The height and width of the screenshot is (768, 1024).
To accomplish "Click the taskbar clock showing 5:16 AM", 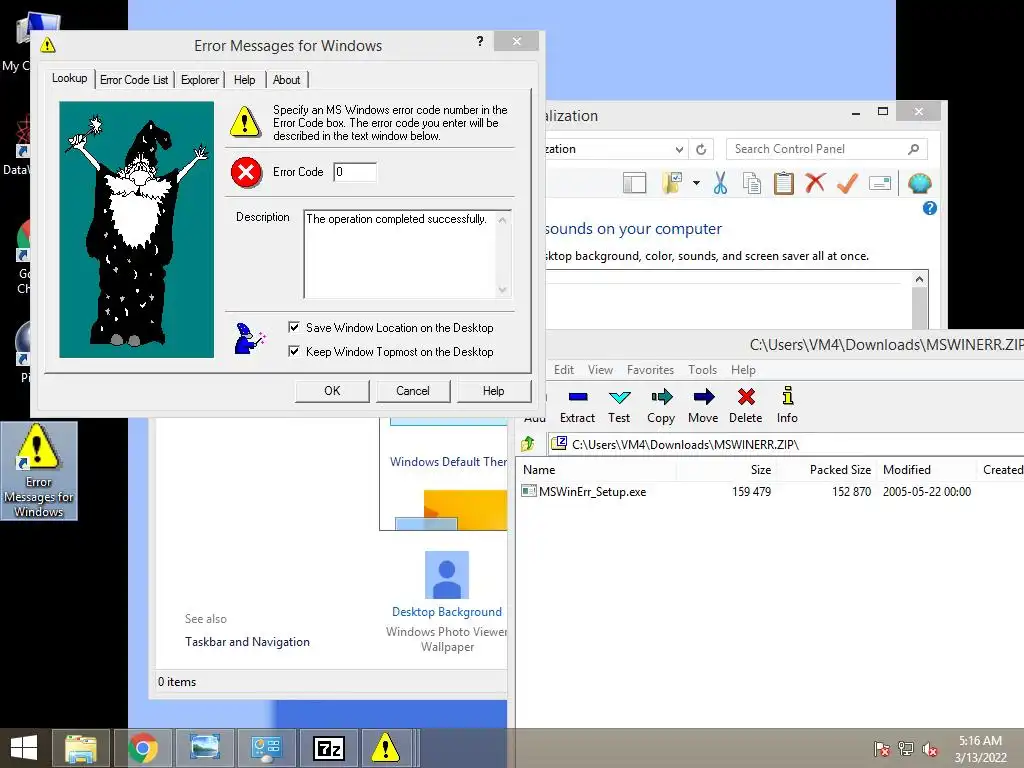I will [980, 749].
